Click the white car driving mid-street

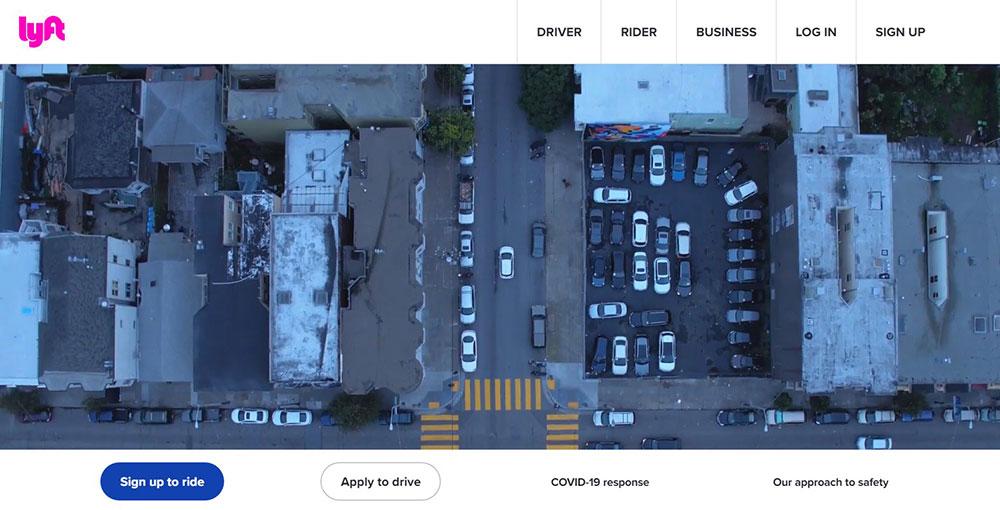pyautogui.click(x=506, y=262)
